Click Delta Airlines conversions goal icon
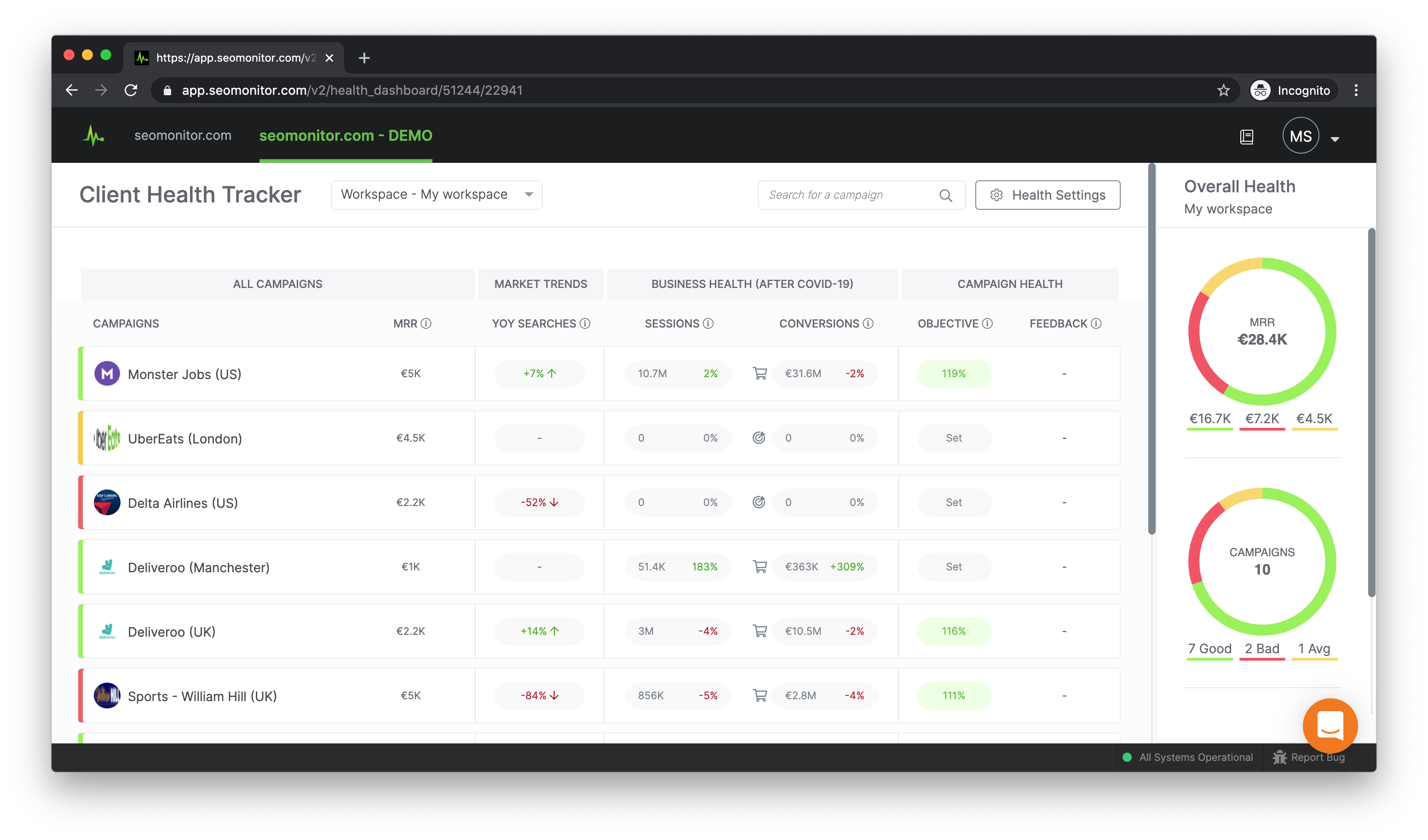The image size is (1428, 840). 759,502
